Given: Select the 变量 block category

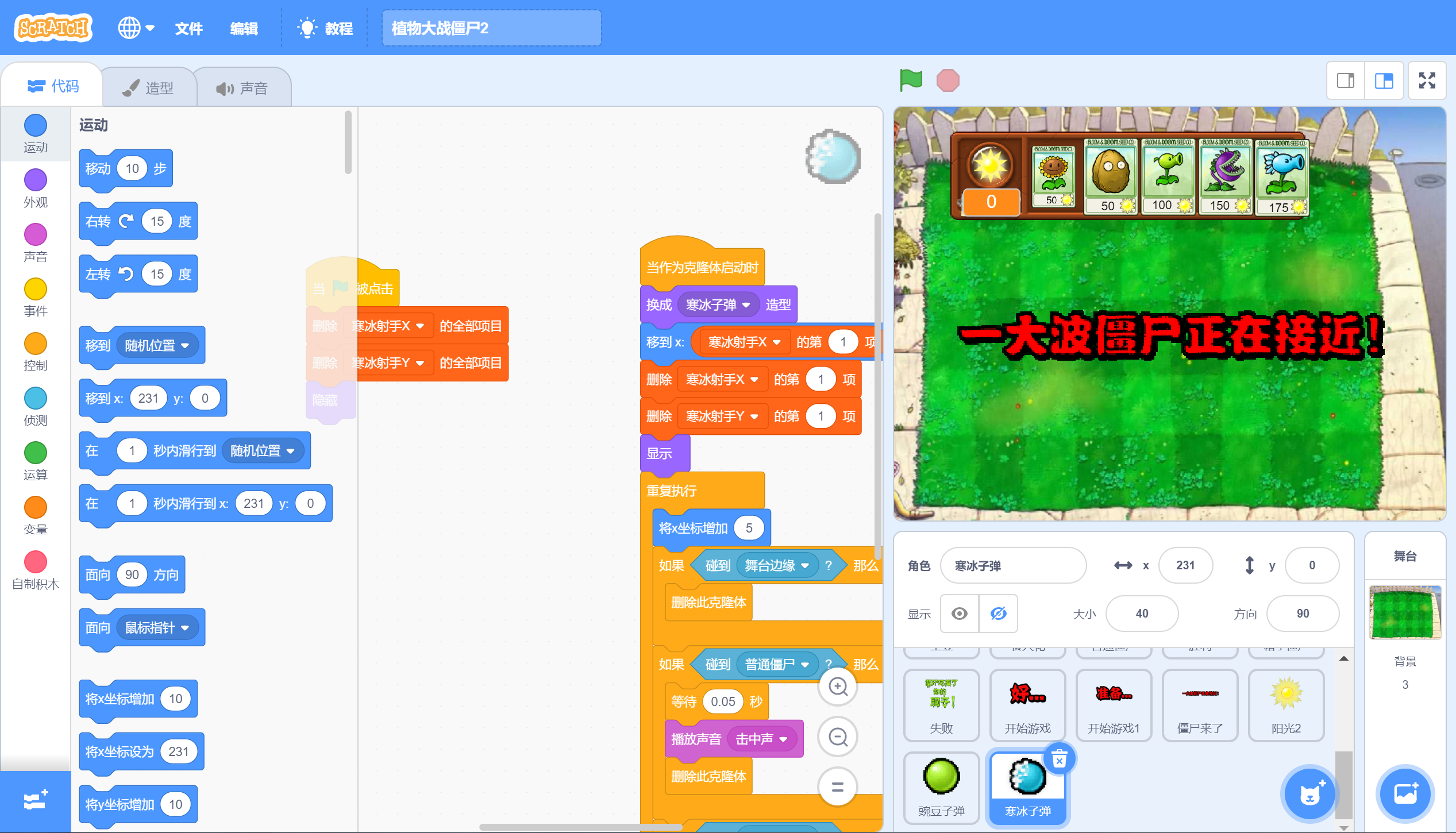Looking at the screenshot, I should [x=36, y=516].
